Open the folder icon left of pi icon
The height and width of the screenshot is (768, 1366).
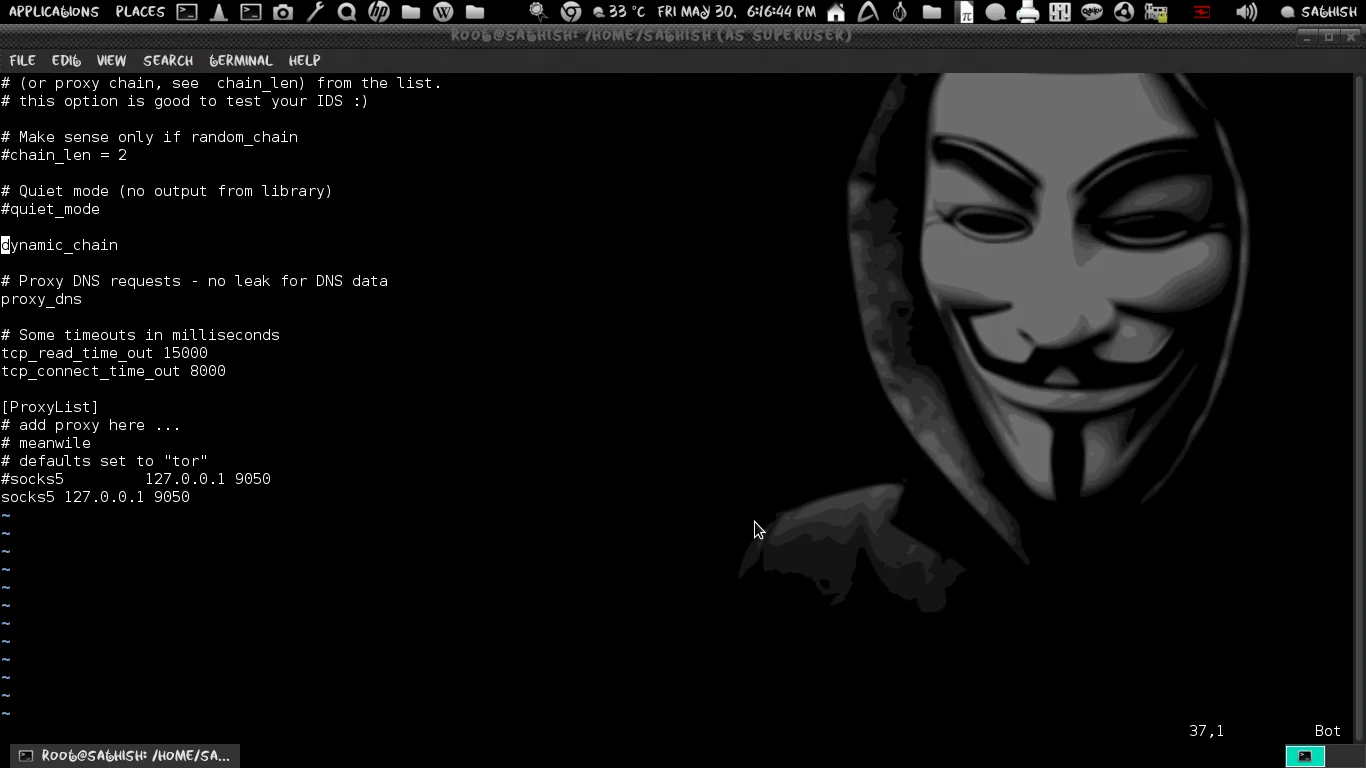pos(932,12)
